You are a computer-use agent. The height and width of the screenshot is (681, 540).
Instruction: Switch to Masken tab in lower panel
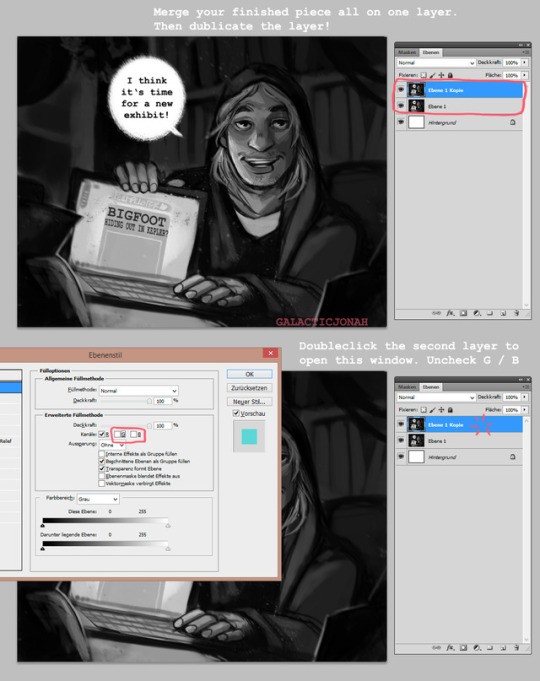407,387
